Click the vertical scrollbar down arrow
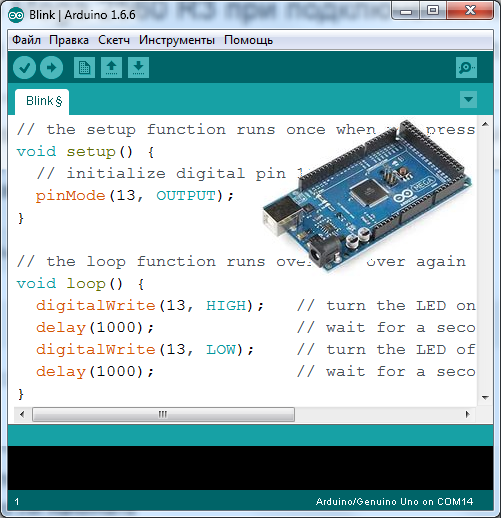502x519 pixels. [485, 397]
